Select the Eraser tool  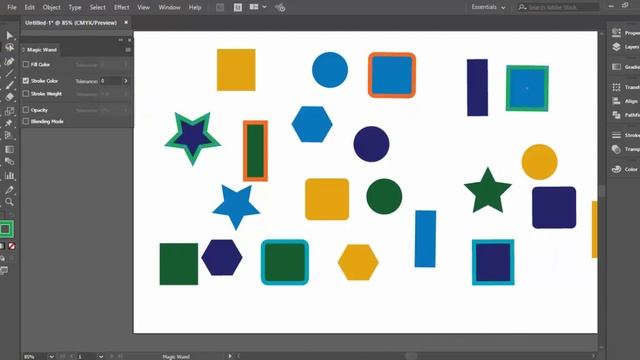tap(9, 97)
